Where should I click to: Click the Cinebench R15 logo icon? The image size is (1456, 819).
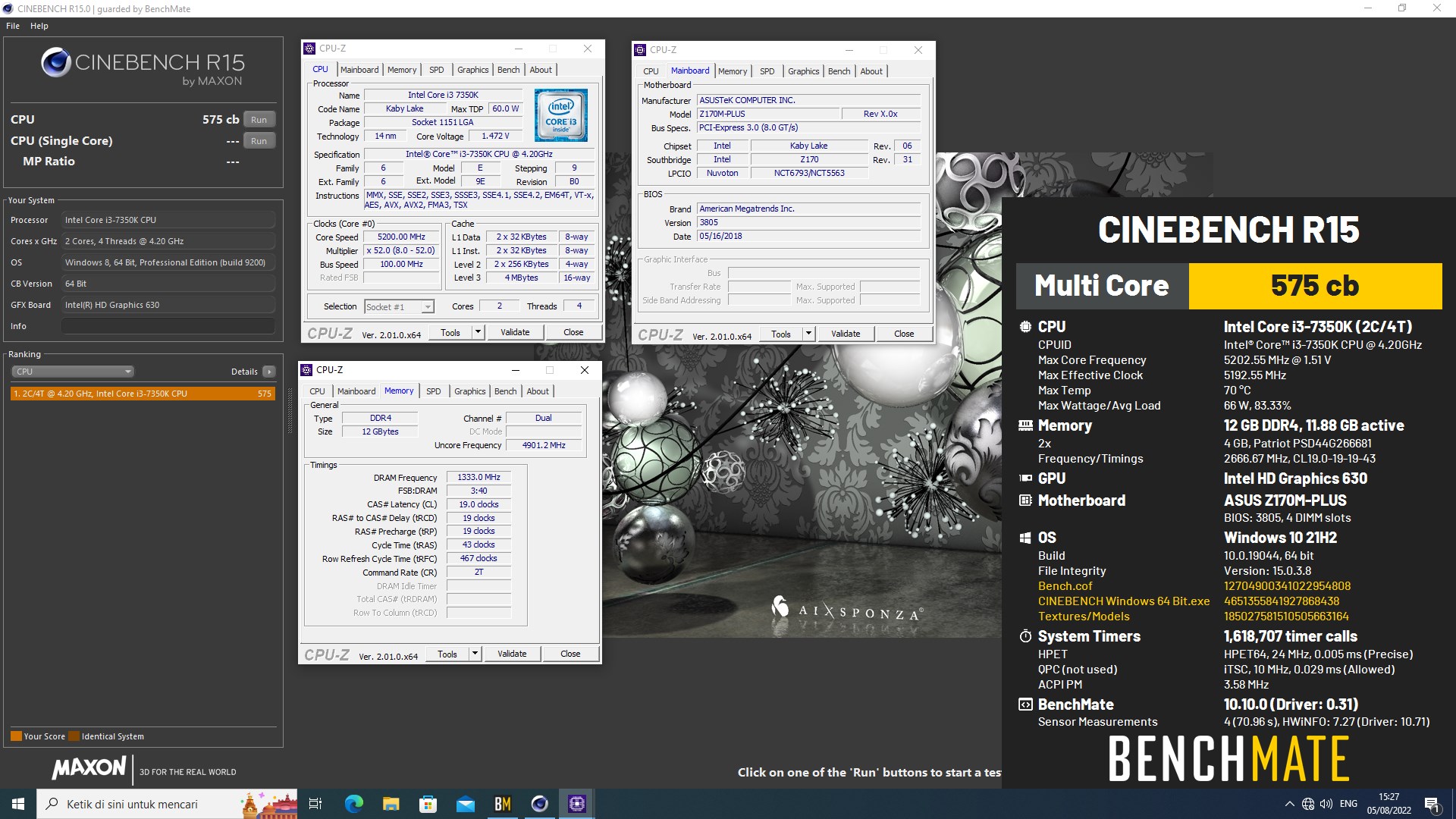tap(56, 63)
